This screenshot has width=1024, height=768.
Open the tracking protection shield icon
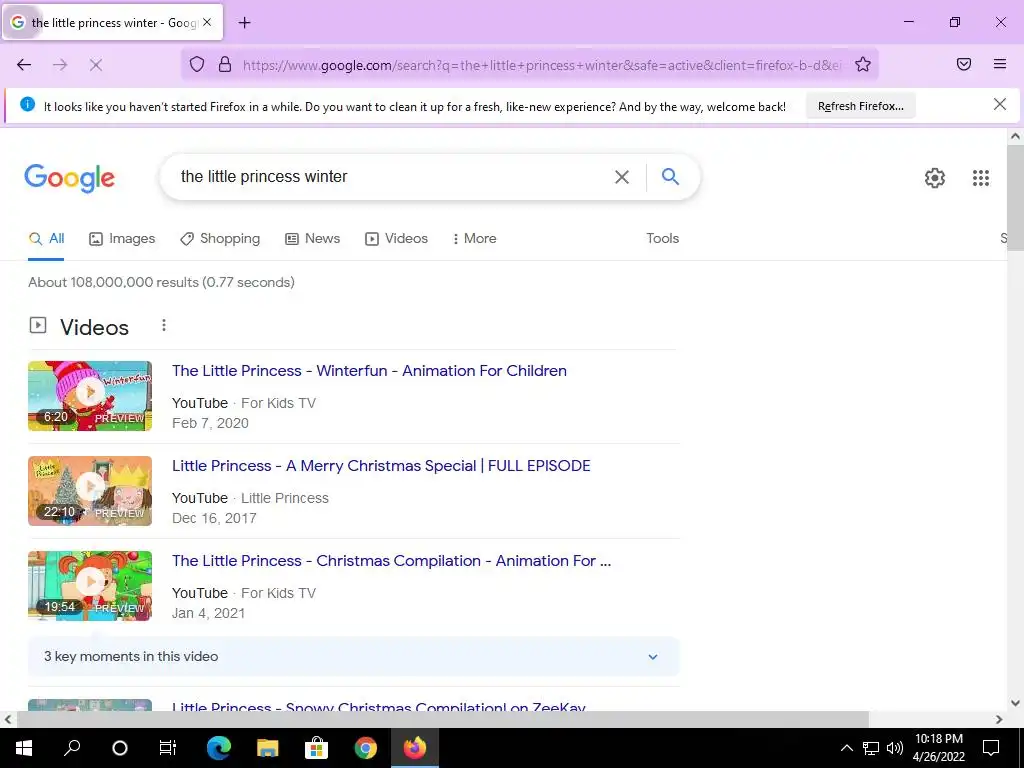tap(197, 64)
